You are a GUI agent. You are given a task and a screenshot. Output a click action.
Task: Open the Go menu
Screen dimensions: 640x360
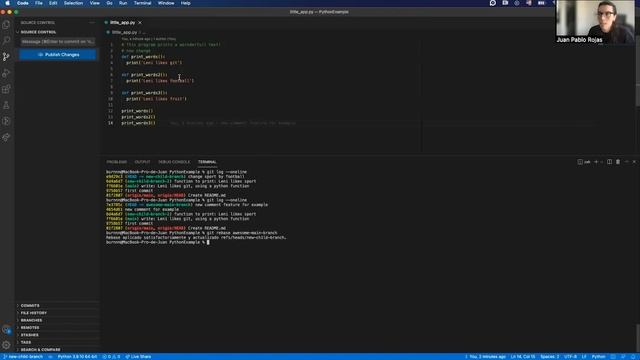point(109,3)
